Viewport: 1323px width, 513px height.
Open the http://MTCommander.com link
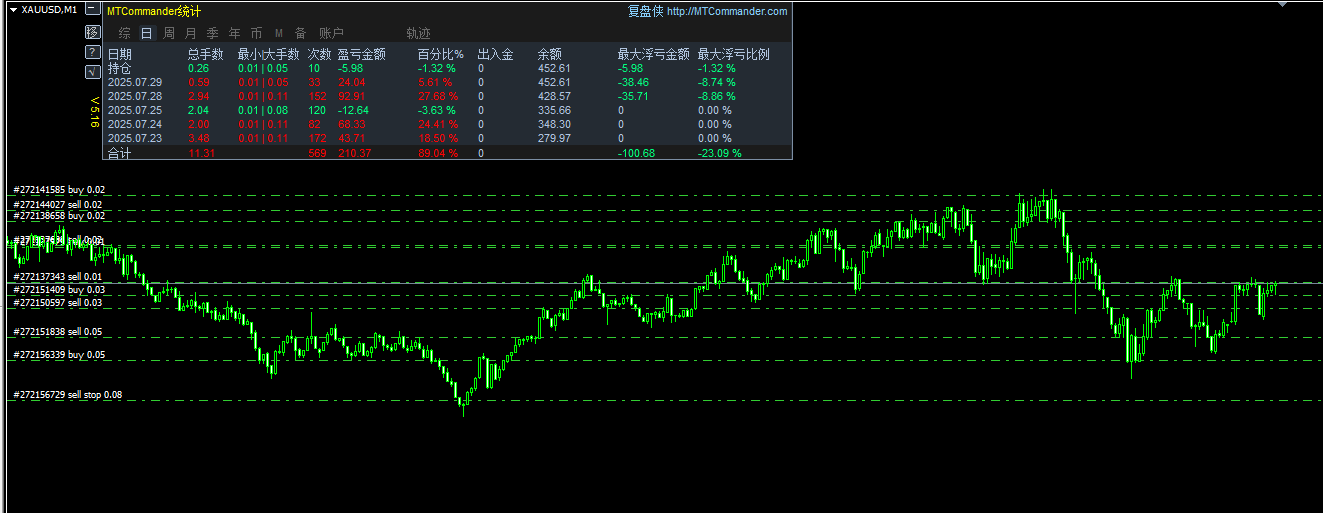coord(727,11)
